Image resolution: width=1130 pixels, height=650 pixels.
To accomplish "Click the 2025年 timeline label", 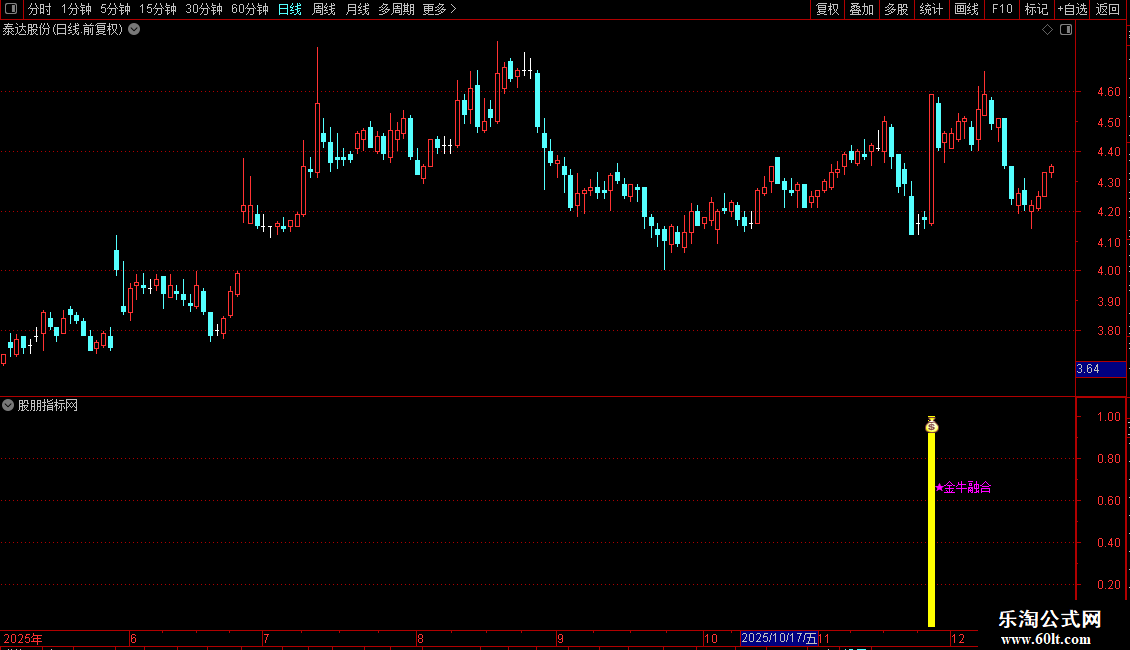I will [23, 638].
